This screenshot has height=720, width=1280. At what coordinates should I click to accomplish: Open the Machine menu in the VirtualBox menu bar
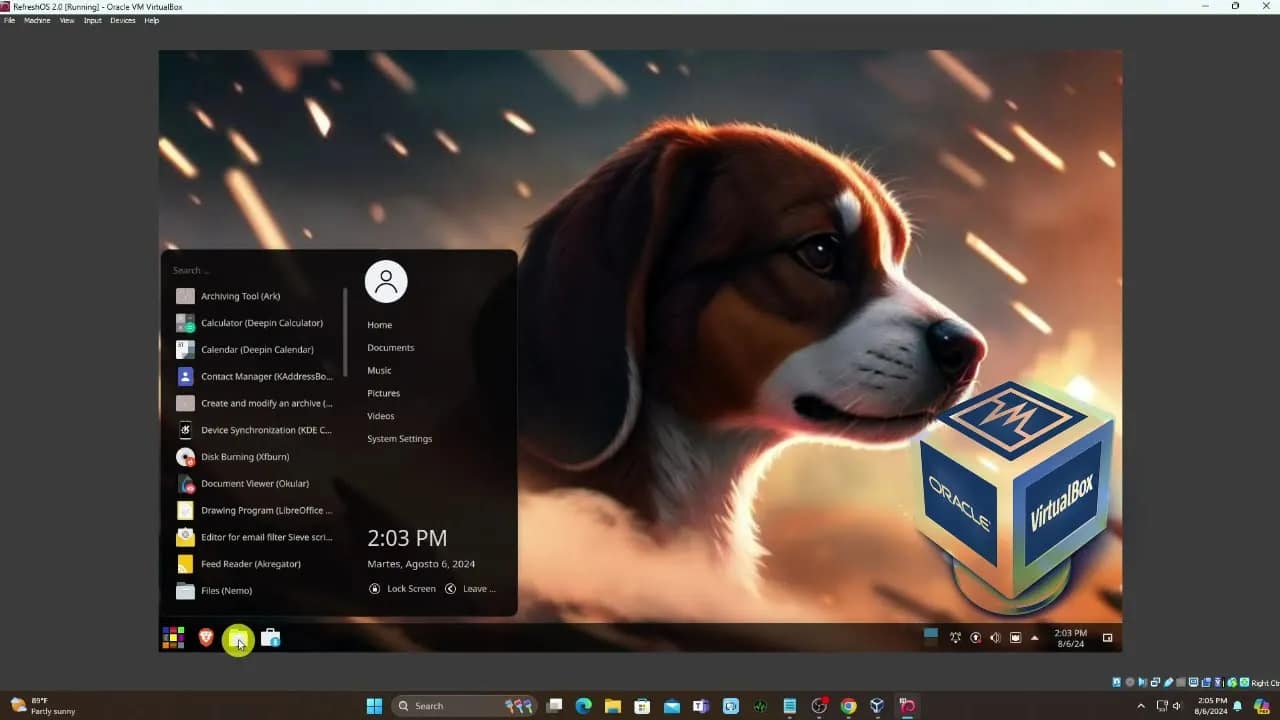[x=36, y=20]
